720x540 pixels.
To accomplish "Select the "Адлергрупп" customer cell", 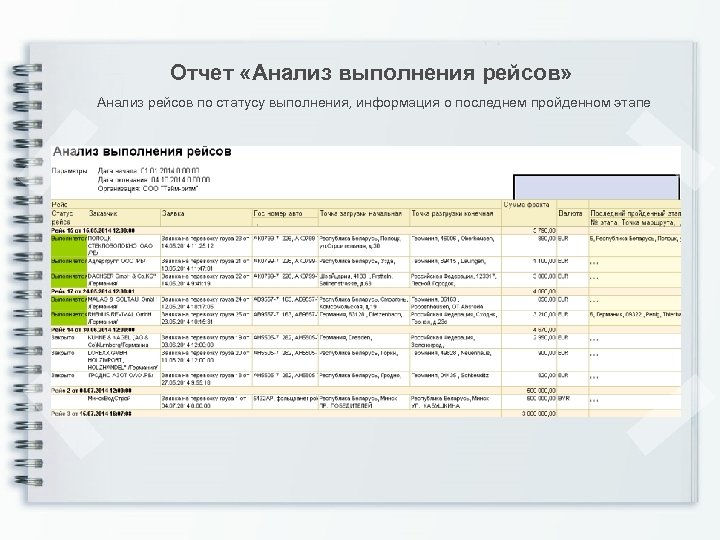I will point(124,265).
